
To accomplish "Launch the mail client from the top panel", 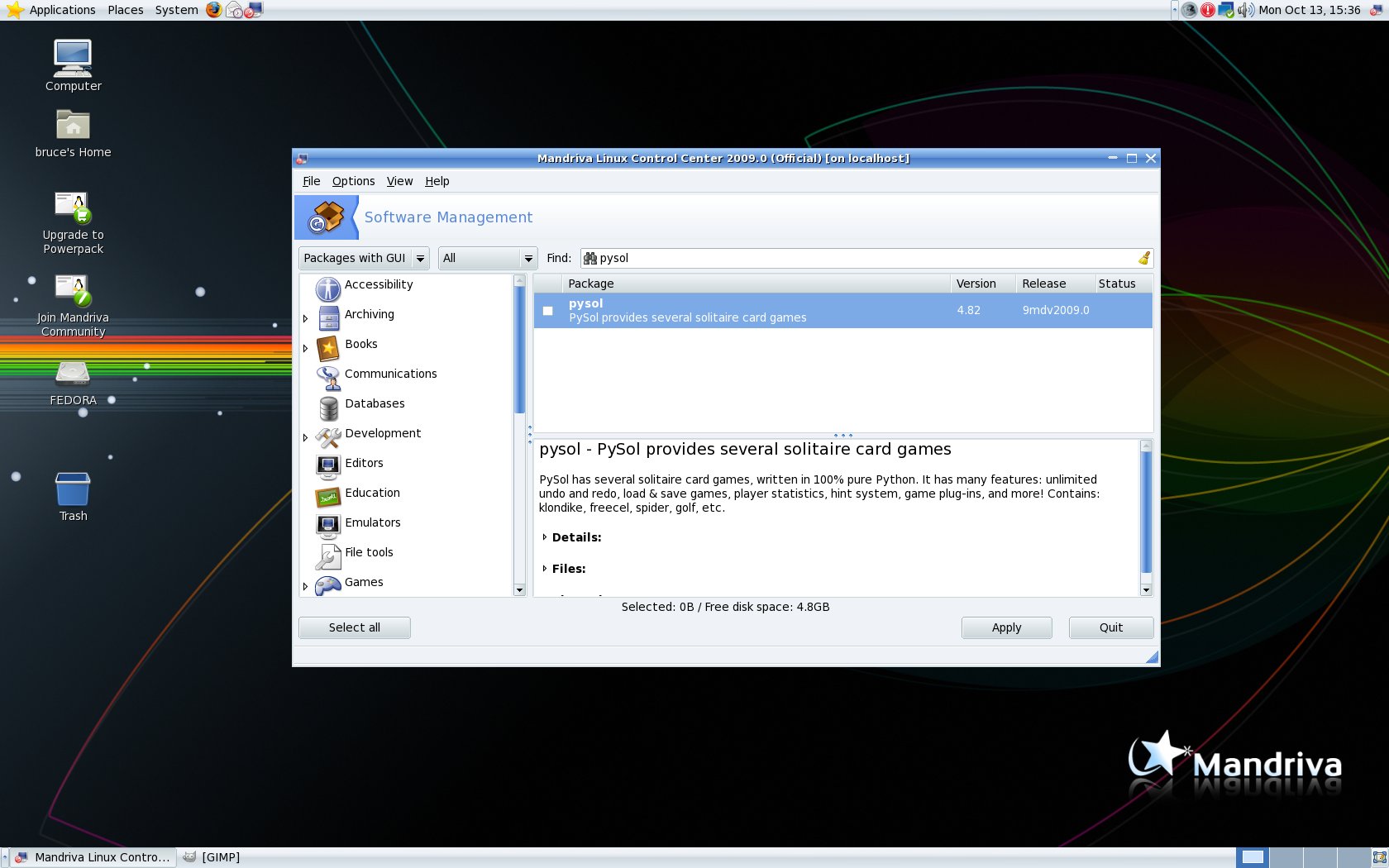I will 235,10.
